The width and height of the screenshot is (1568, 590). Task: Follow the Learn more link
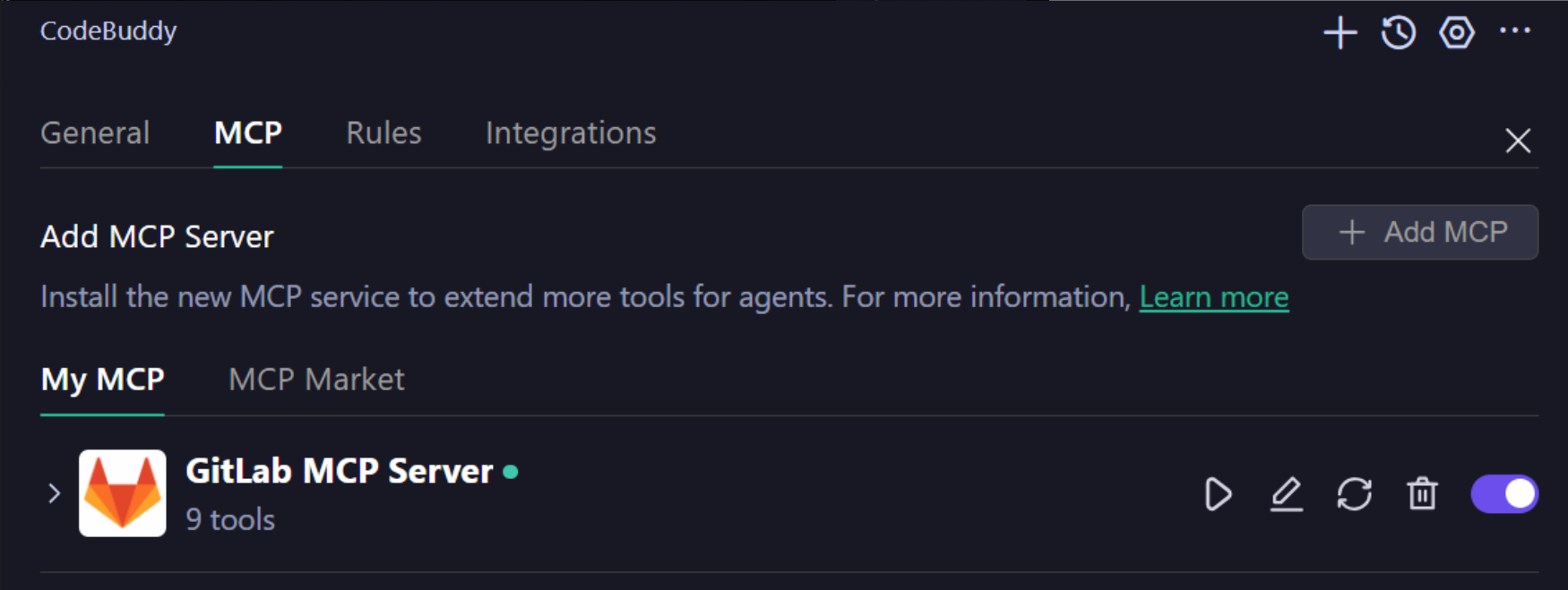tap(1214, 297)
